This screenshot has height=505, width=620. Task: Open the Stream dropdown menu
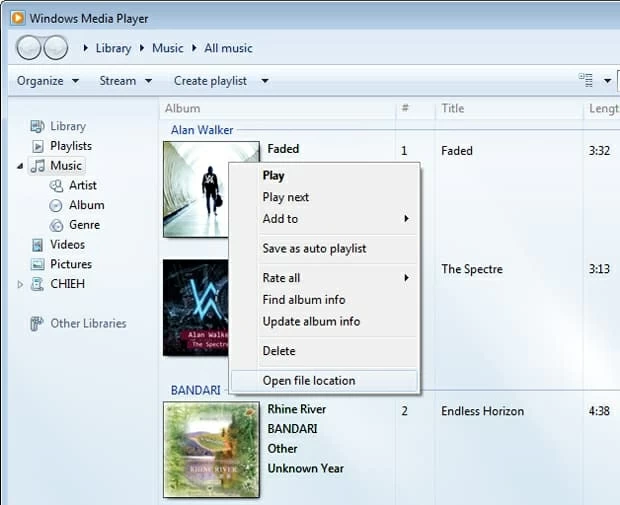coord(125,81)
